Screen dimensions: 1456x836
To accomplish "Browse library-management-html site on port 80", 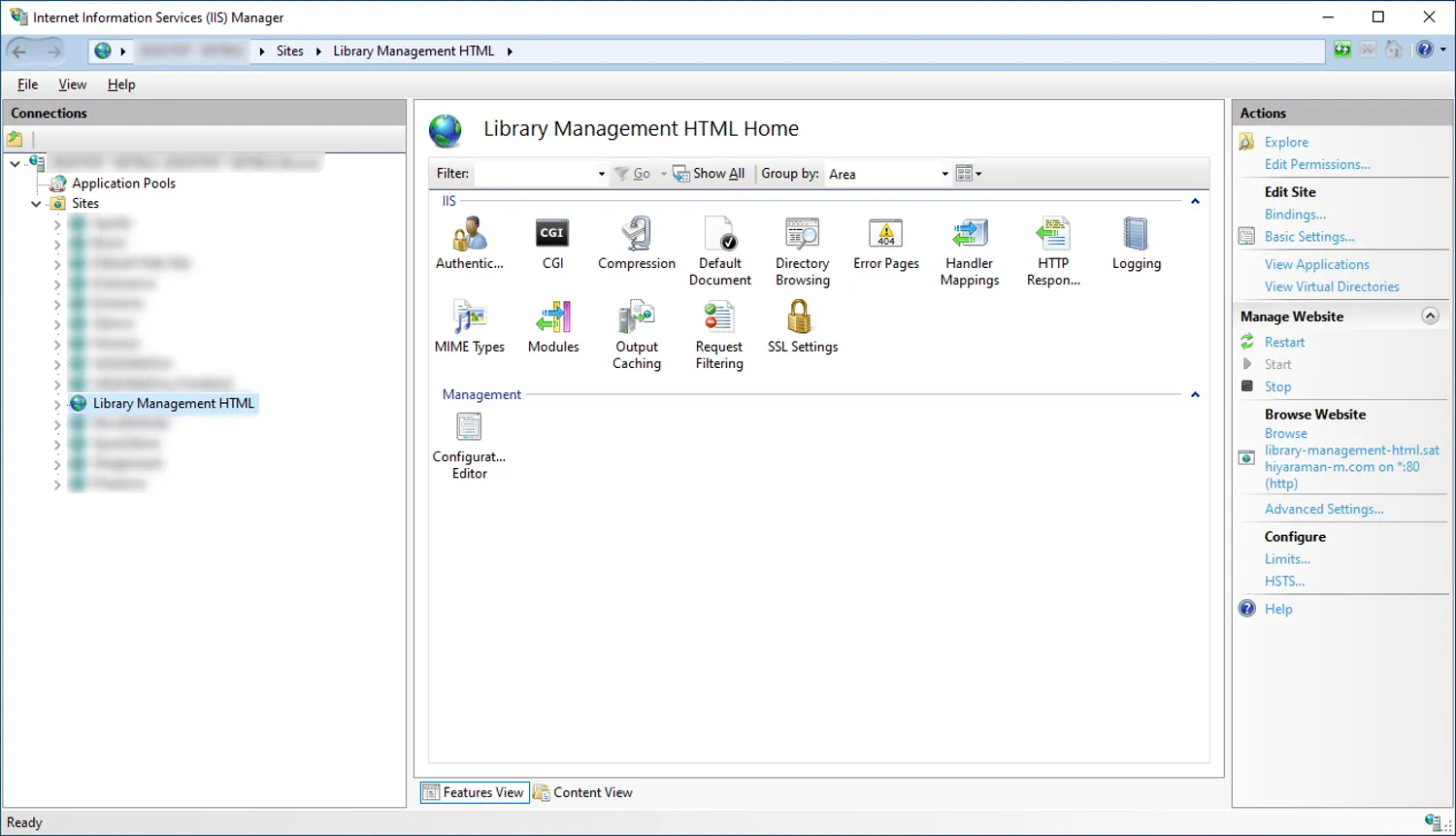I will pos(1351,458).
